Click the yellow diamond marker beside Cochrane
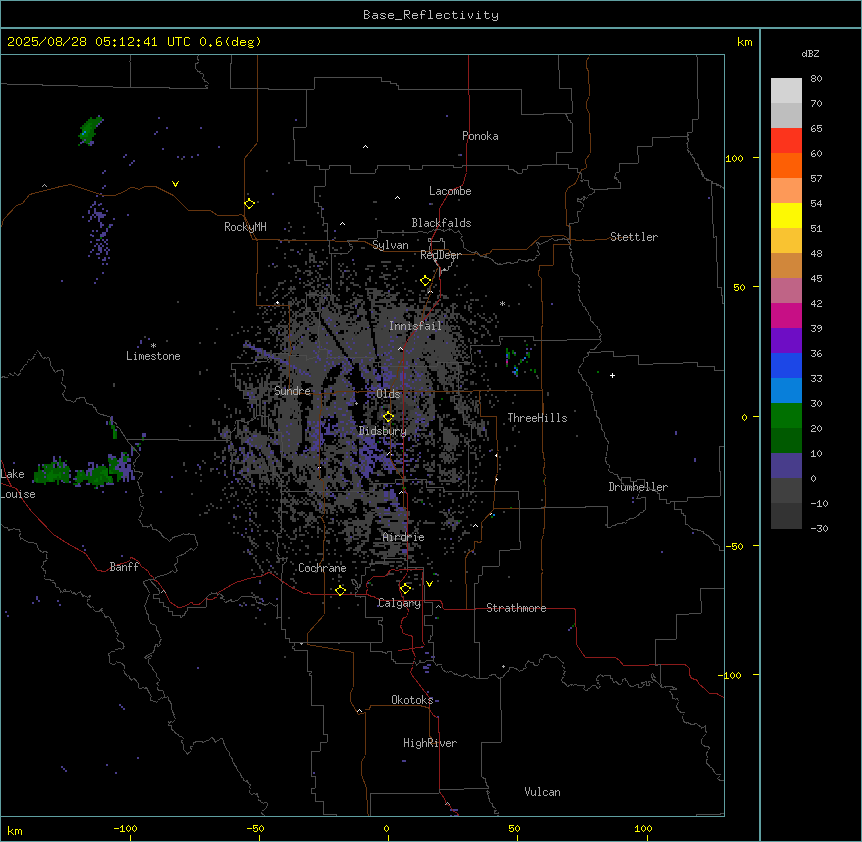The width and height of the screenshot is (862, 842). pos(341,590)
